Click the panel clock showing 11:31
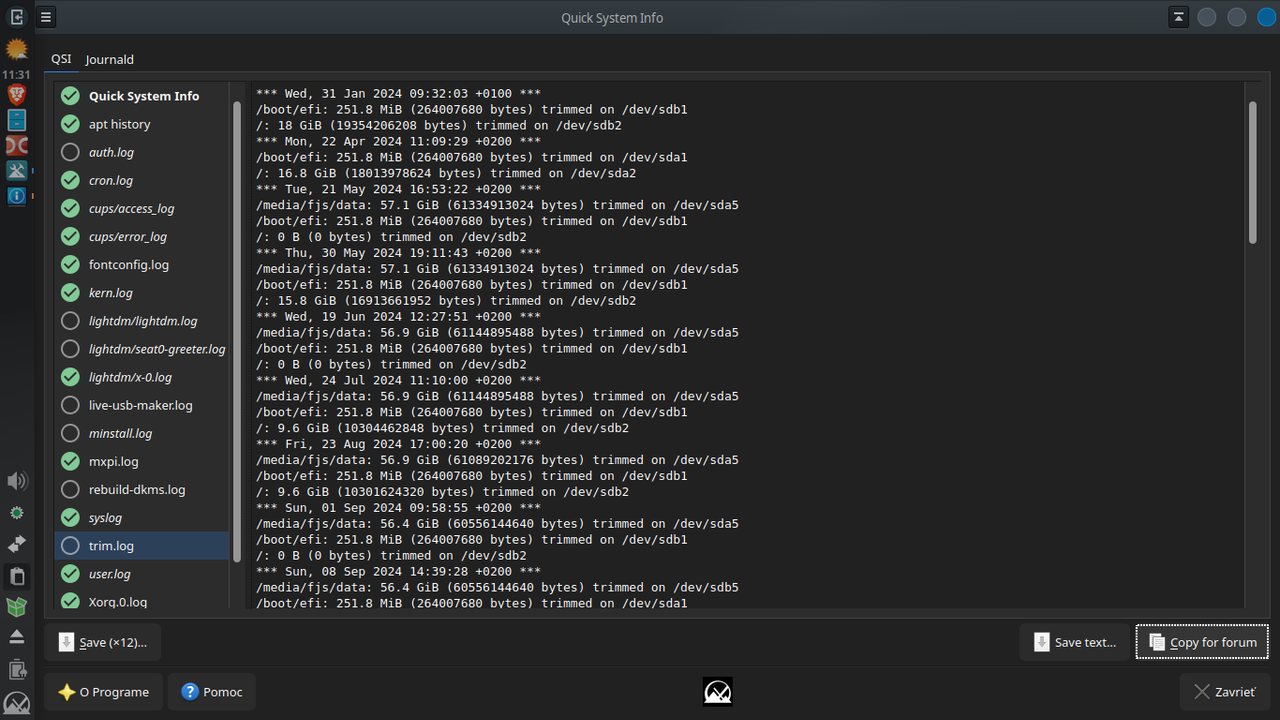The width and height of the screenshot is (1280, 720). coord(16,74)
